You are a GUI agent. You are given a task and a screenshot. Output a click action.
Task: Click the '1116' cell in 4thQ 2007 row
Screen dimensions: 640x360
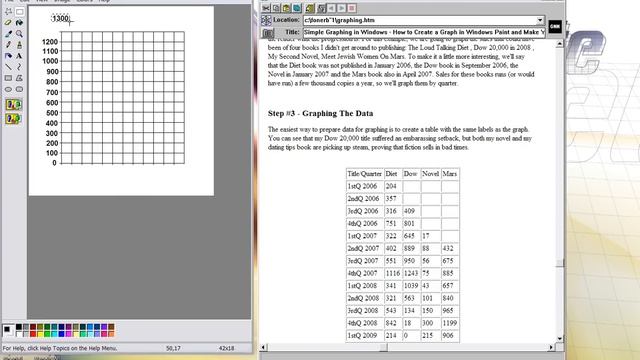(392, 273)
